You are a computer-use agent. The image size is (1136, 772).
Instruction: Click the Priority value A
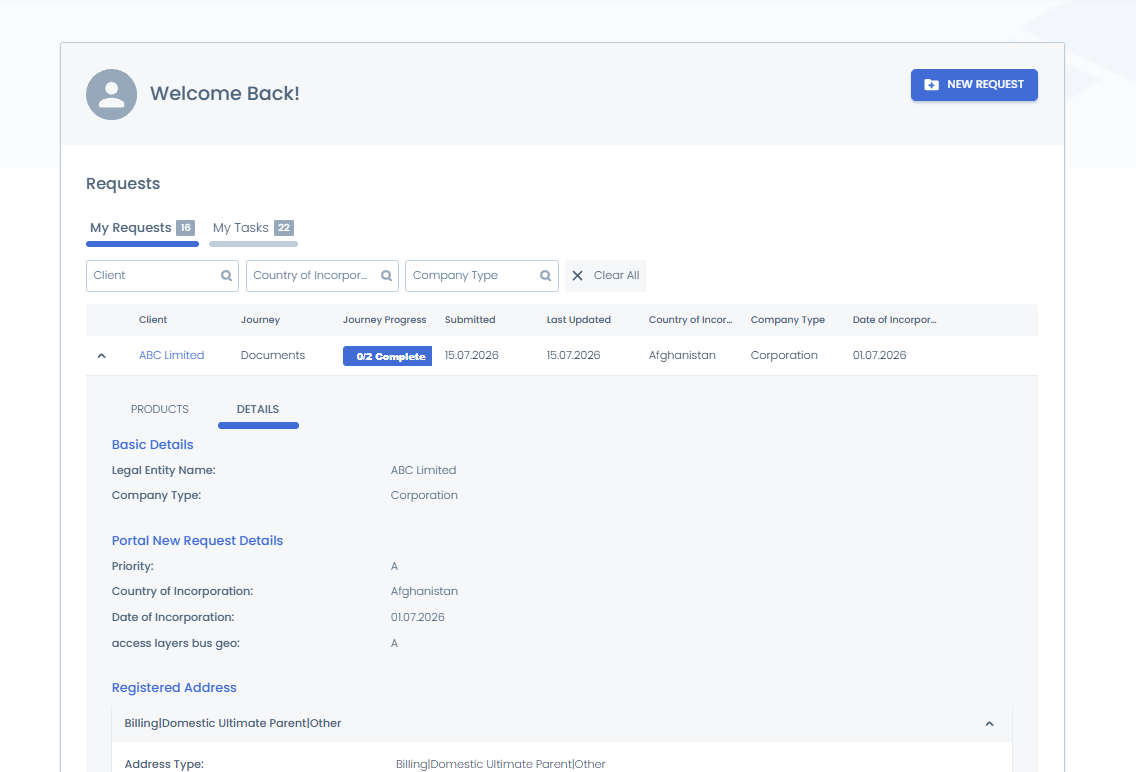(394, 567)
